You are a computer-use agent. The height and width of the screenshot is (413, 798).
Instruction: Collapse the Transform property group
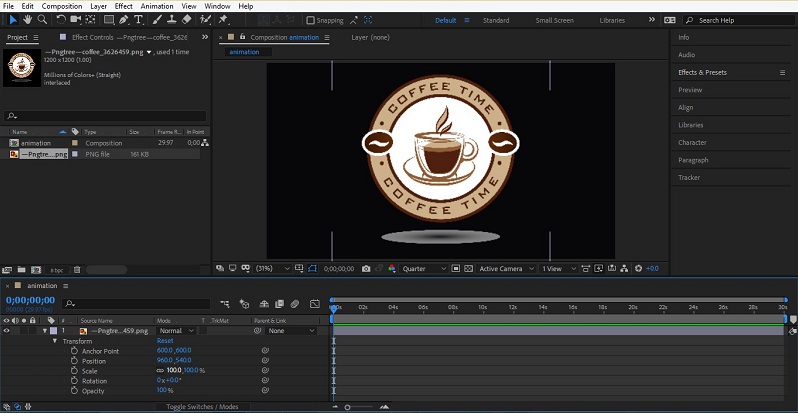[55, 341]
